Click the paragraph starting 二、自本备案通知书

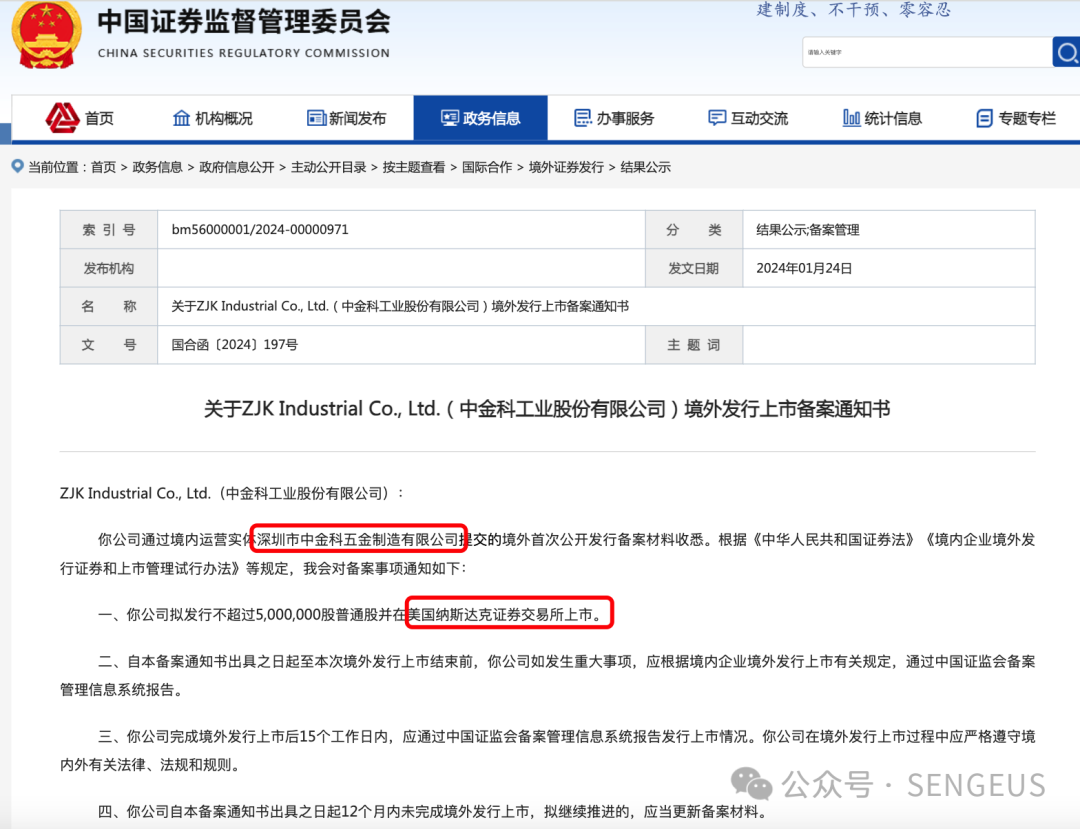(548, 676)
